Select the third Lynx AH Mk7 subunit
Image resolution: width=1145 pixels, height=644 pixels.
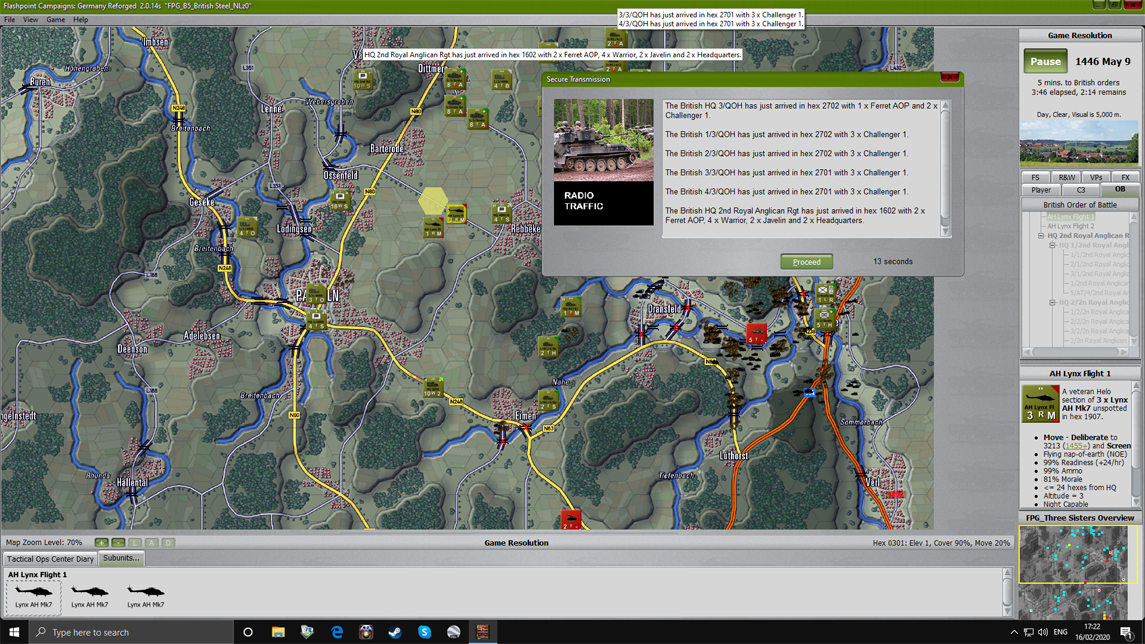[x=145, y=596]
